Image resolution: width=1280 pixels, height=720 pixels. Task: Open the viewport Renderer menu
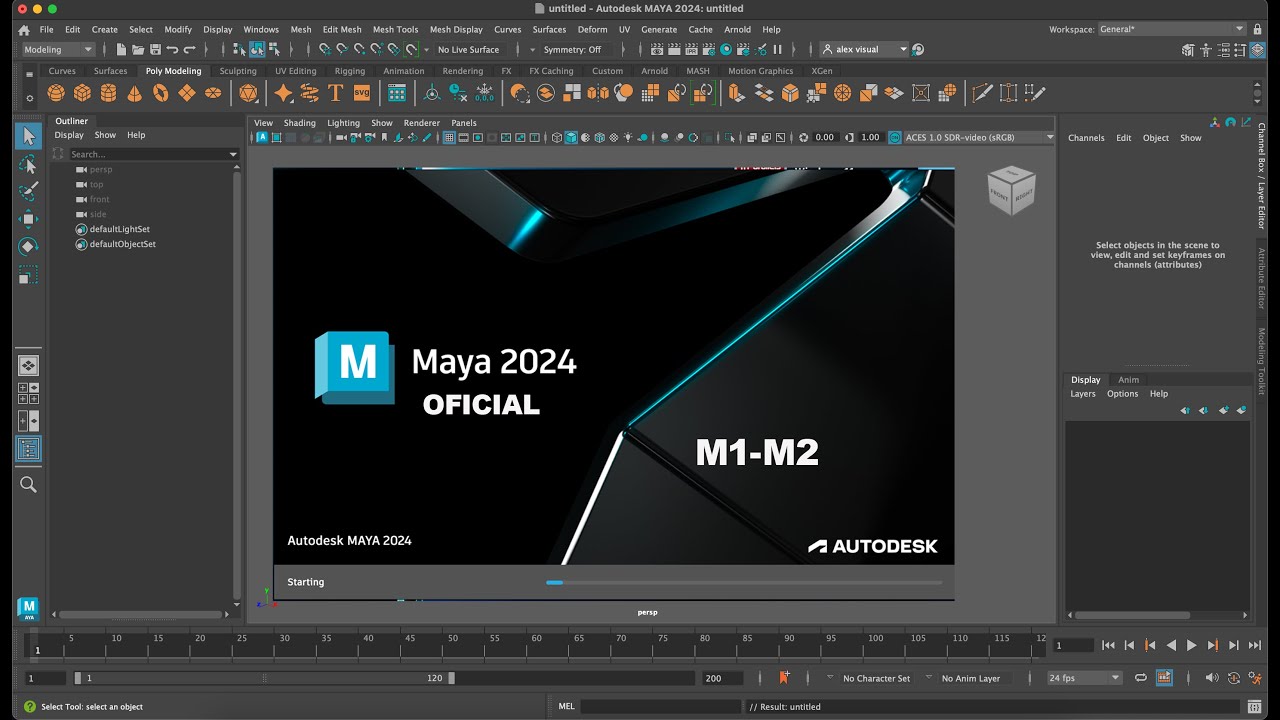tap(421, 123)
